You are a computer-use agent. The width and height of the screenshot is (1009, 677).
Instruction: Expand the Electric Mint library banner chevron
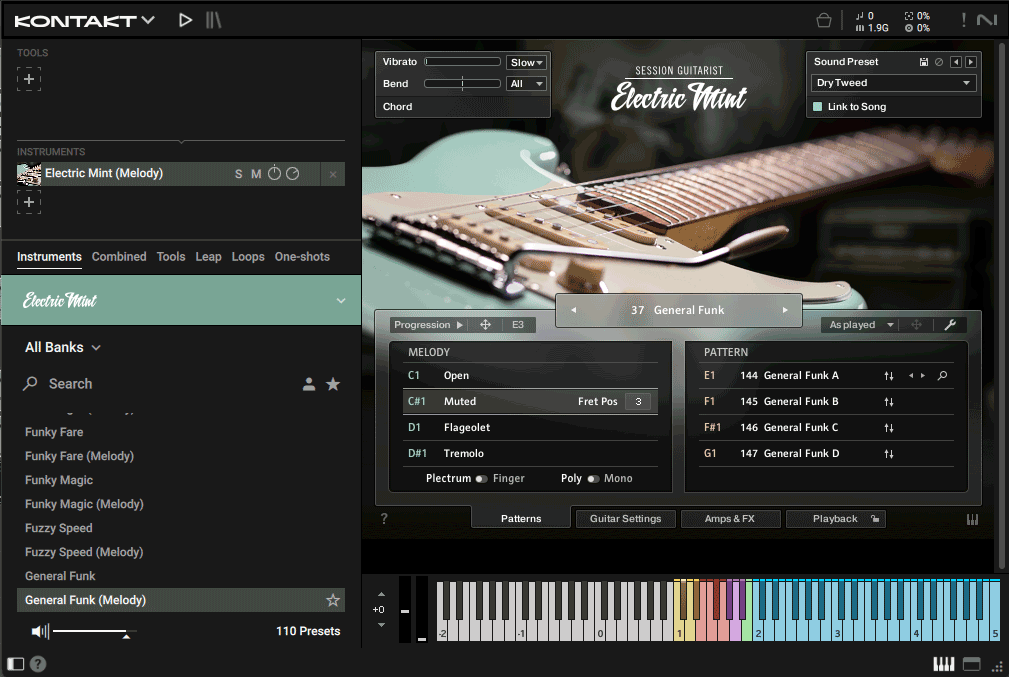(341, 301)
